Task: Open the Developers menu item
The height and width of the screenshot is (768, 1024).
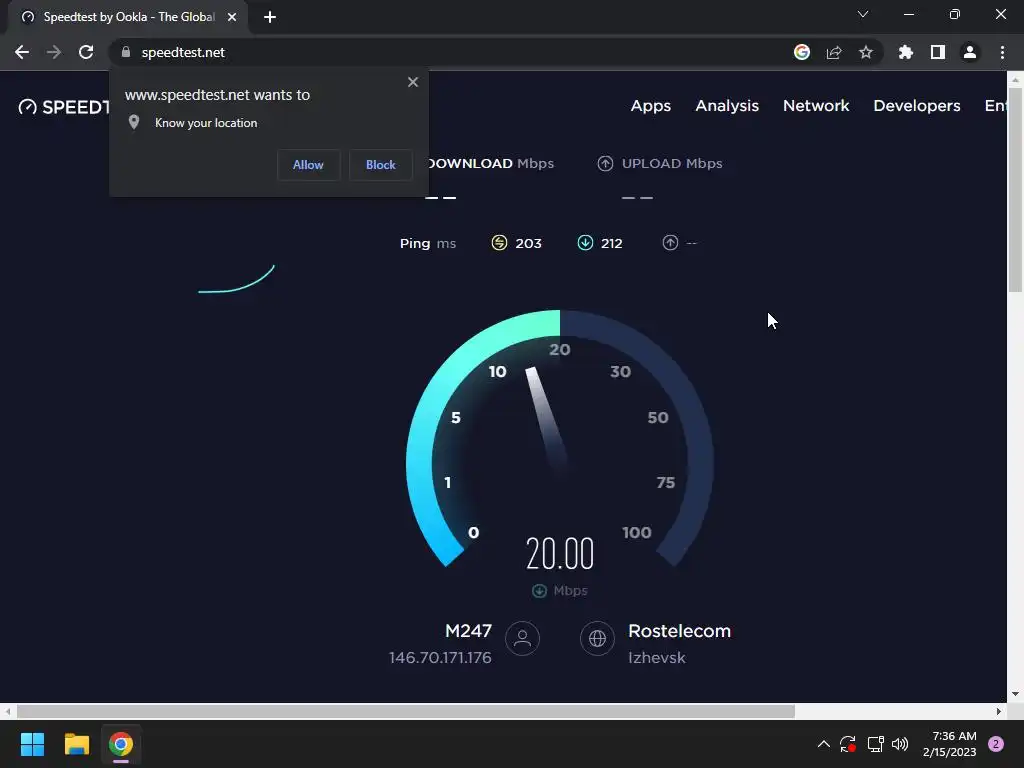Action: coord(917,106)
